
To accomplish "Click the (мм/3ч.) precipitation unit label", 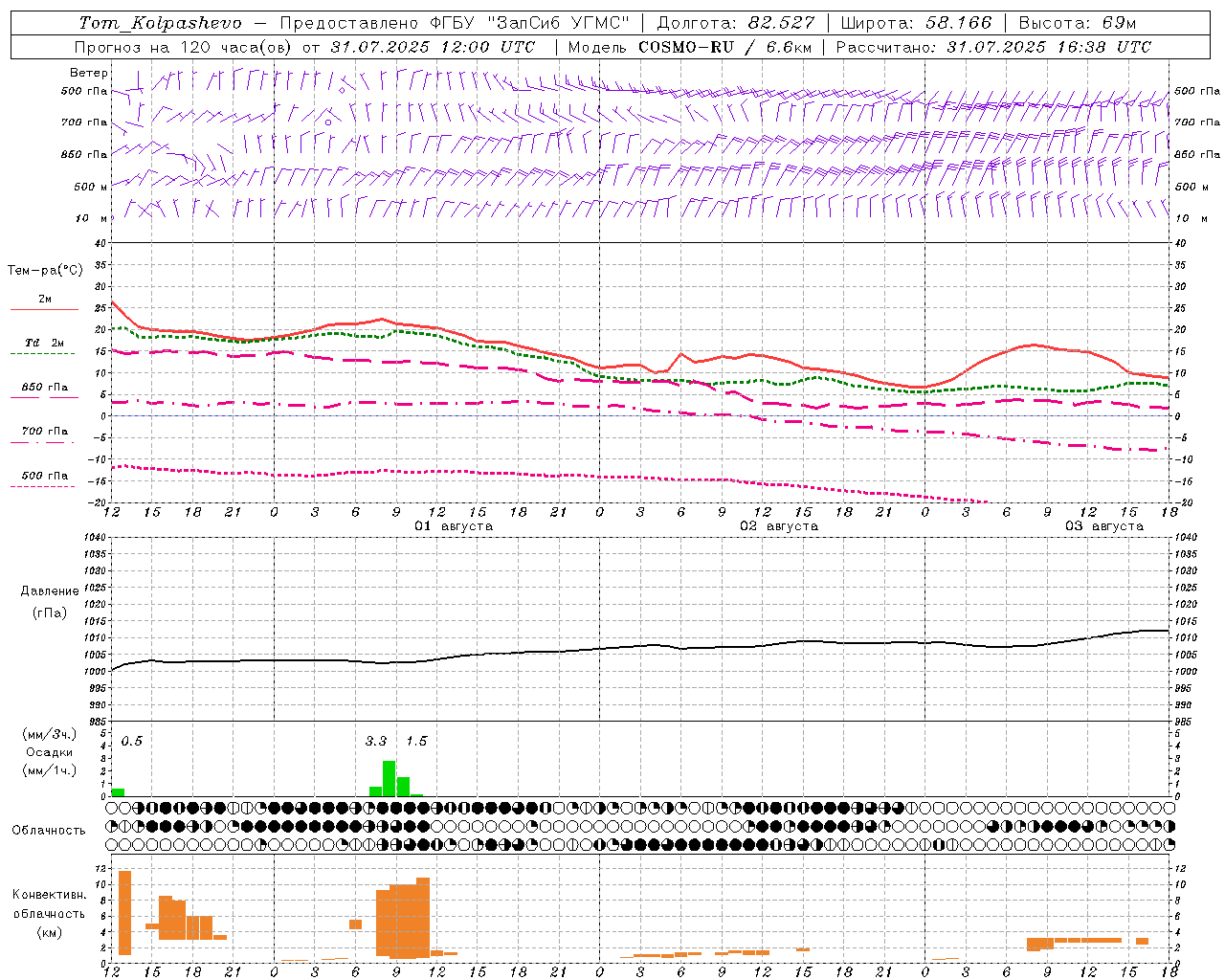I will click(49, 734).
